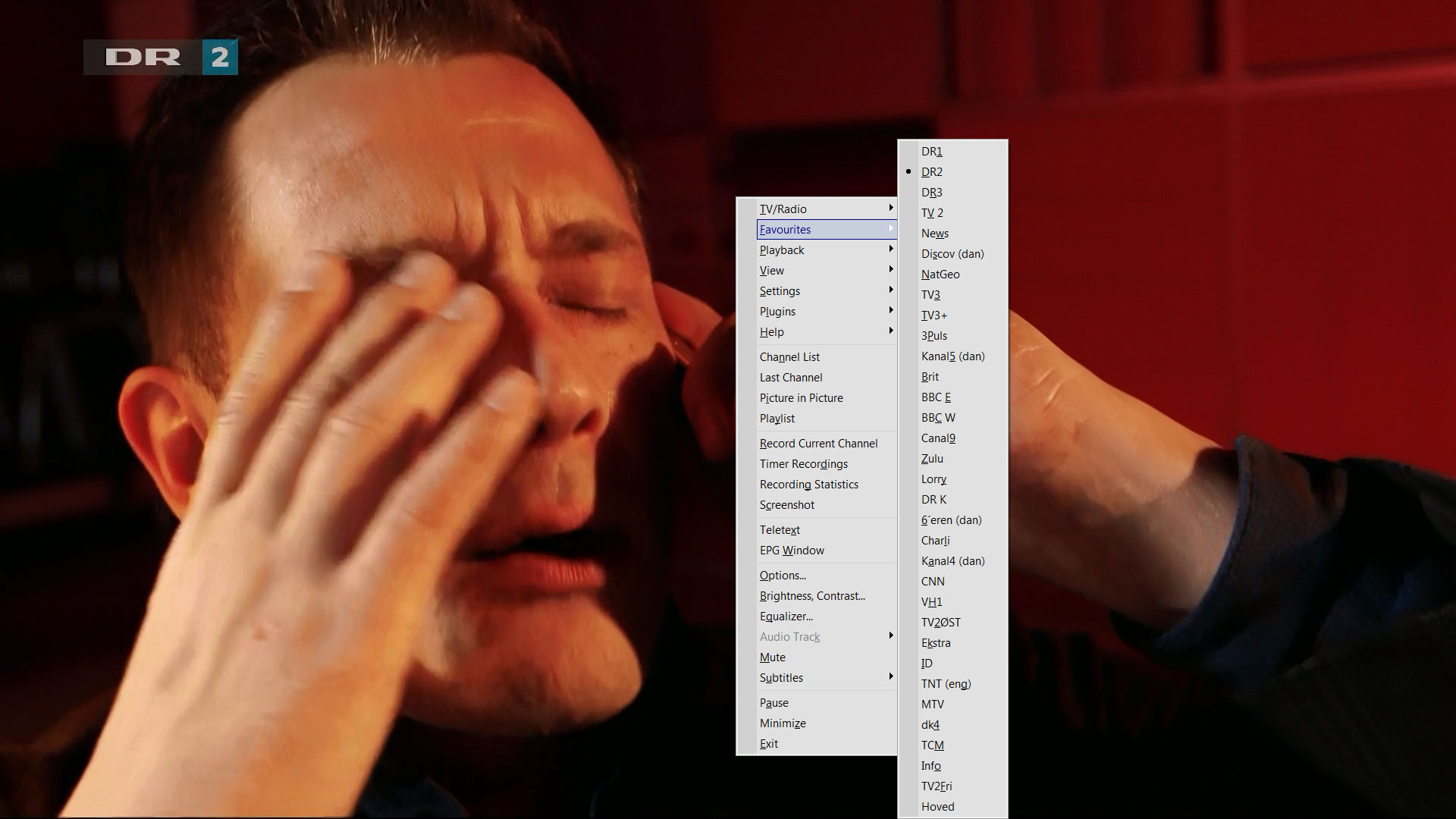Switch to DR1 in favourites list

click(x=932, y=152)
